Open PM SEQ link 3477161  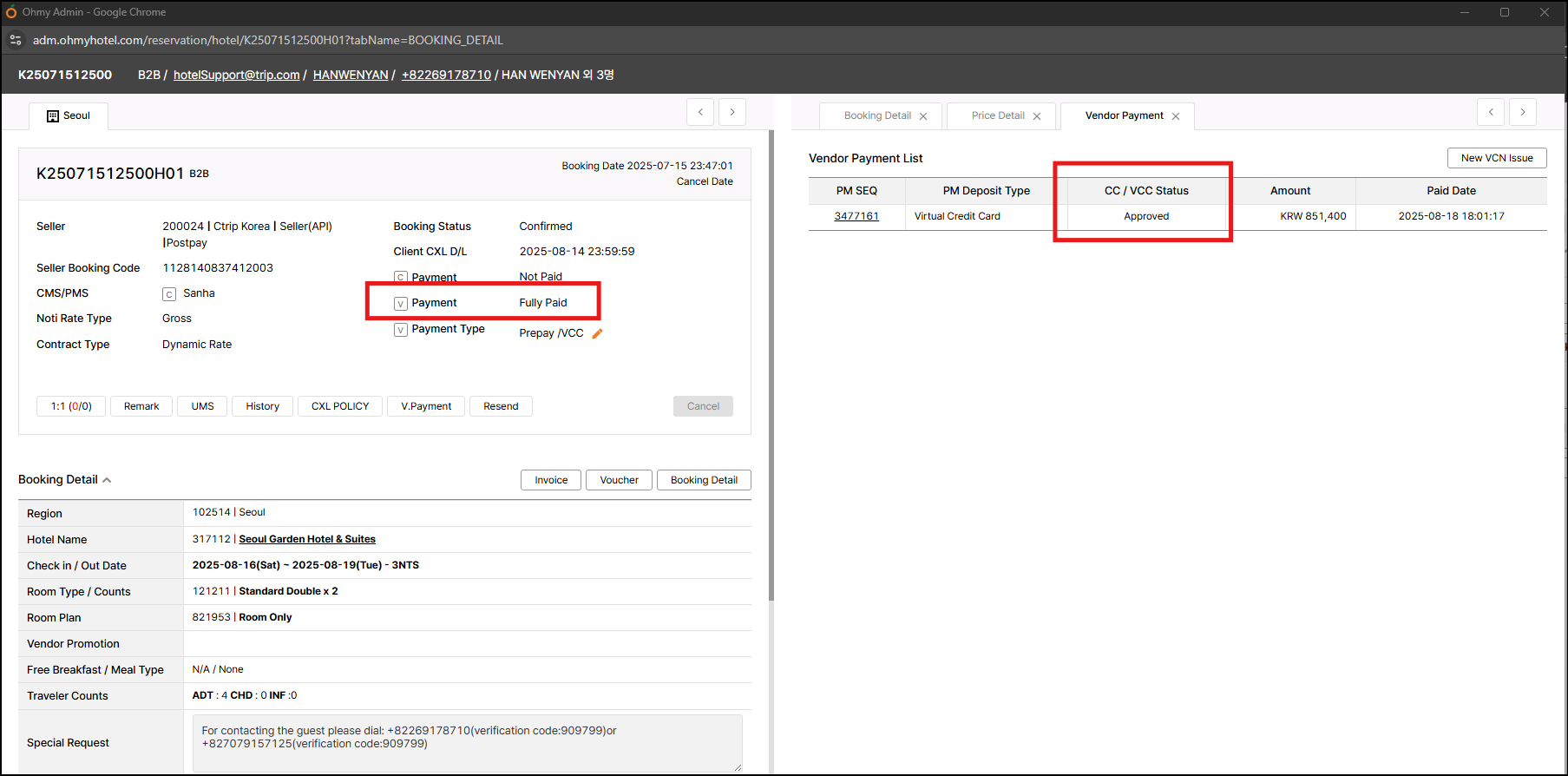point(856,216)
